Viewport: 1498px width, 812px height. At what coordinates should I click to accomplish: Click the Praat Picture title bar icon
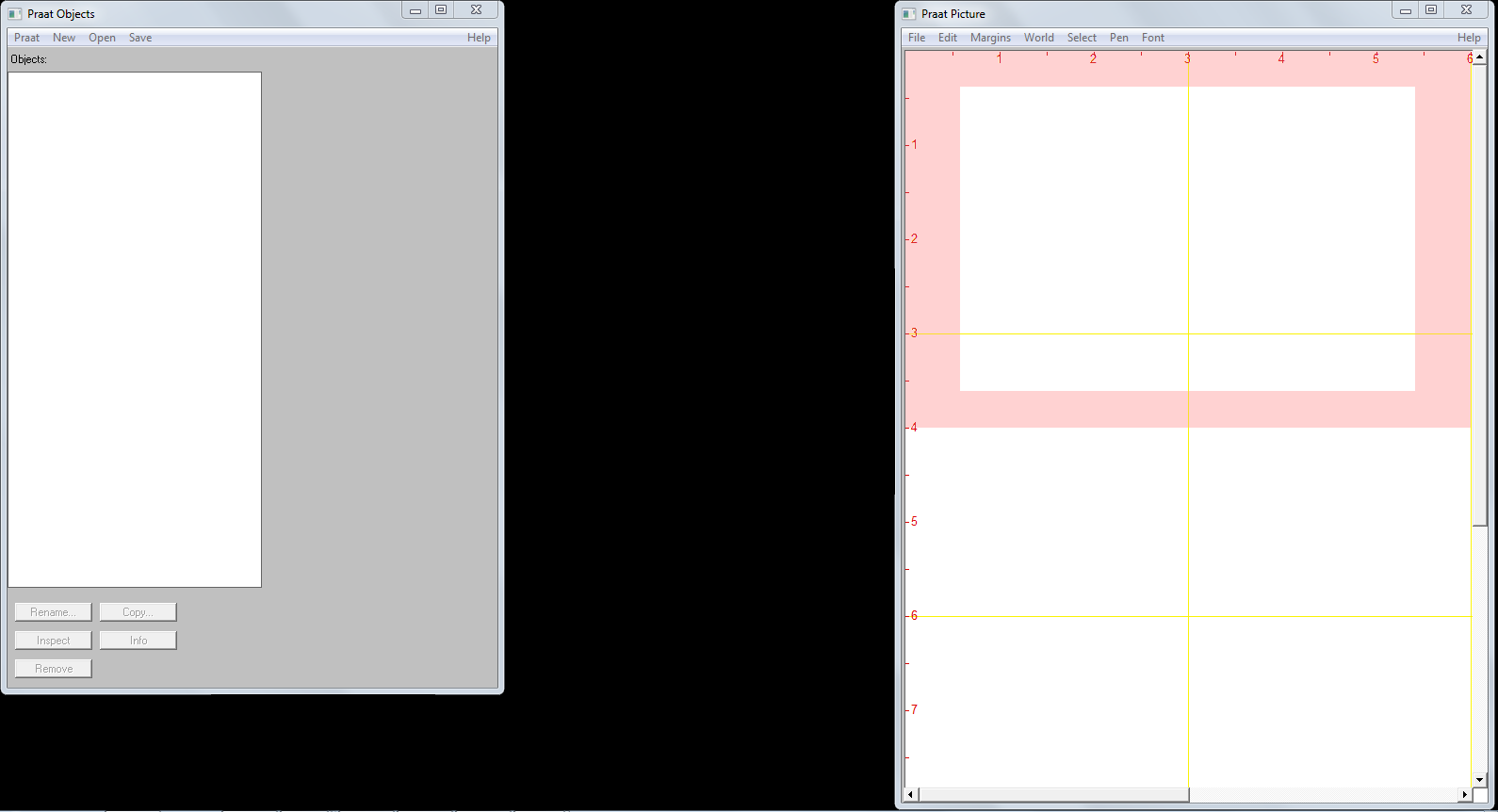[909, 14]
